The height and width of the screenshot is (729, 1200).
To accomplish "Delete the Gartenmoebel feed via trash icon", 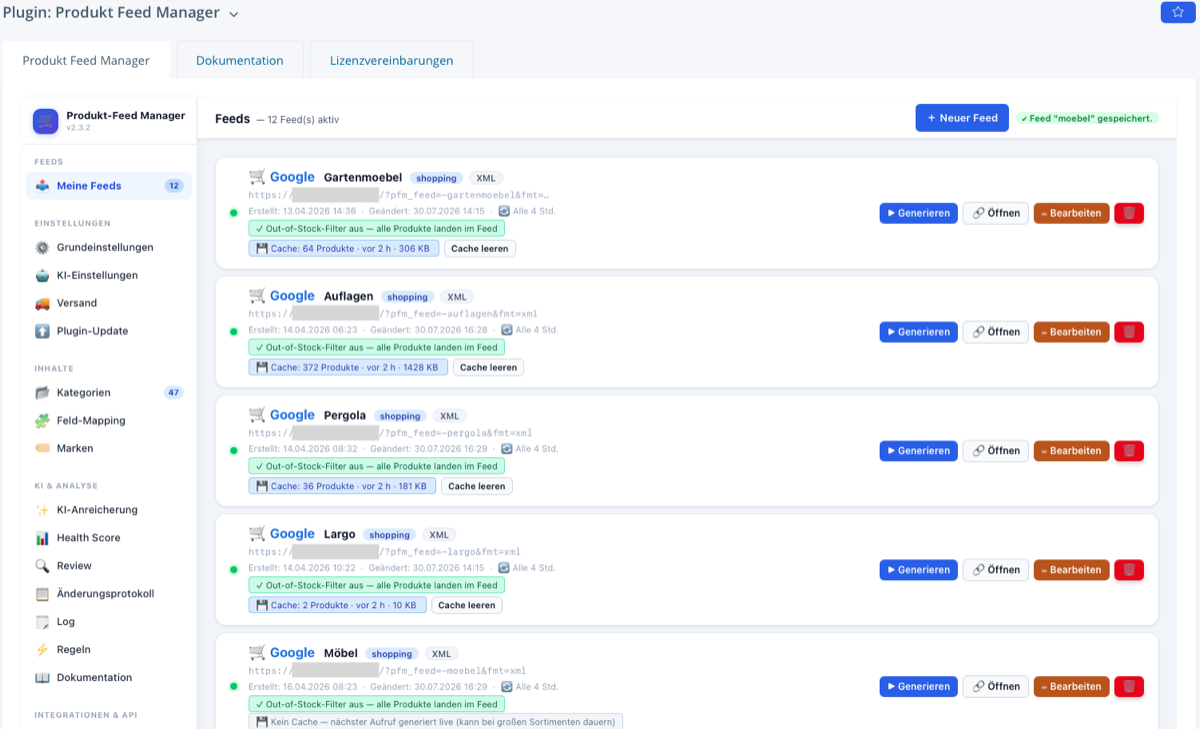I will (x=1129, y=213).
